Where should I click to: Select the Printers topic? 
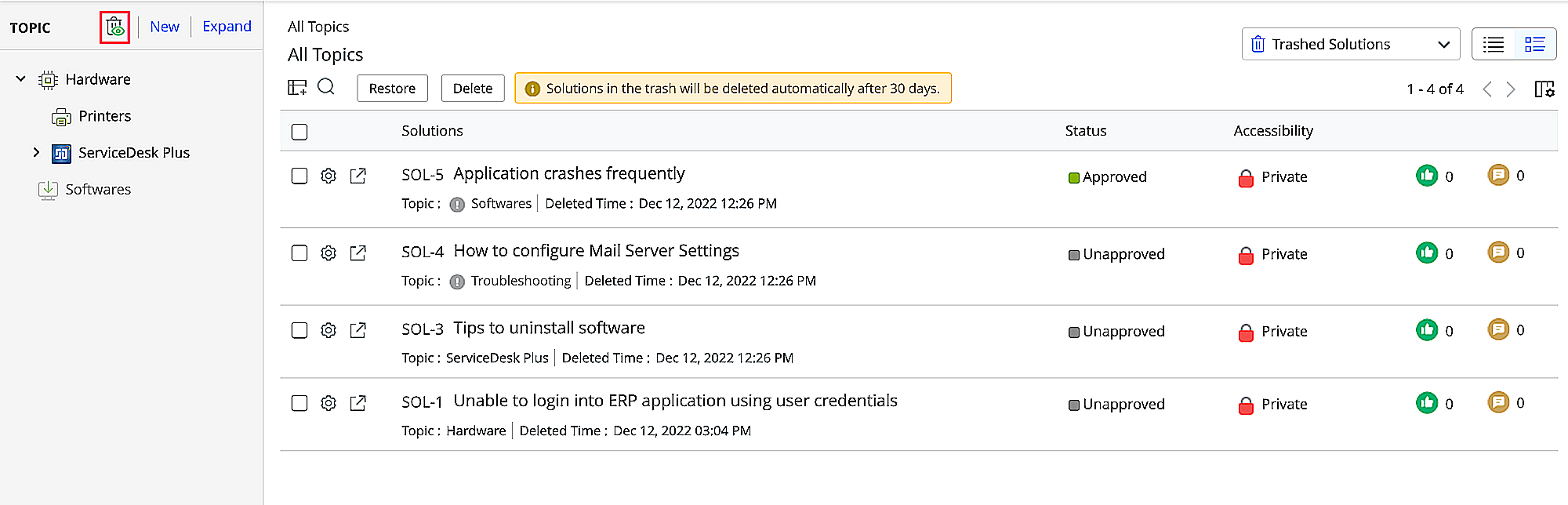(x=104, y=116)
